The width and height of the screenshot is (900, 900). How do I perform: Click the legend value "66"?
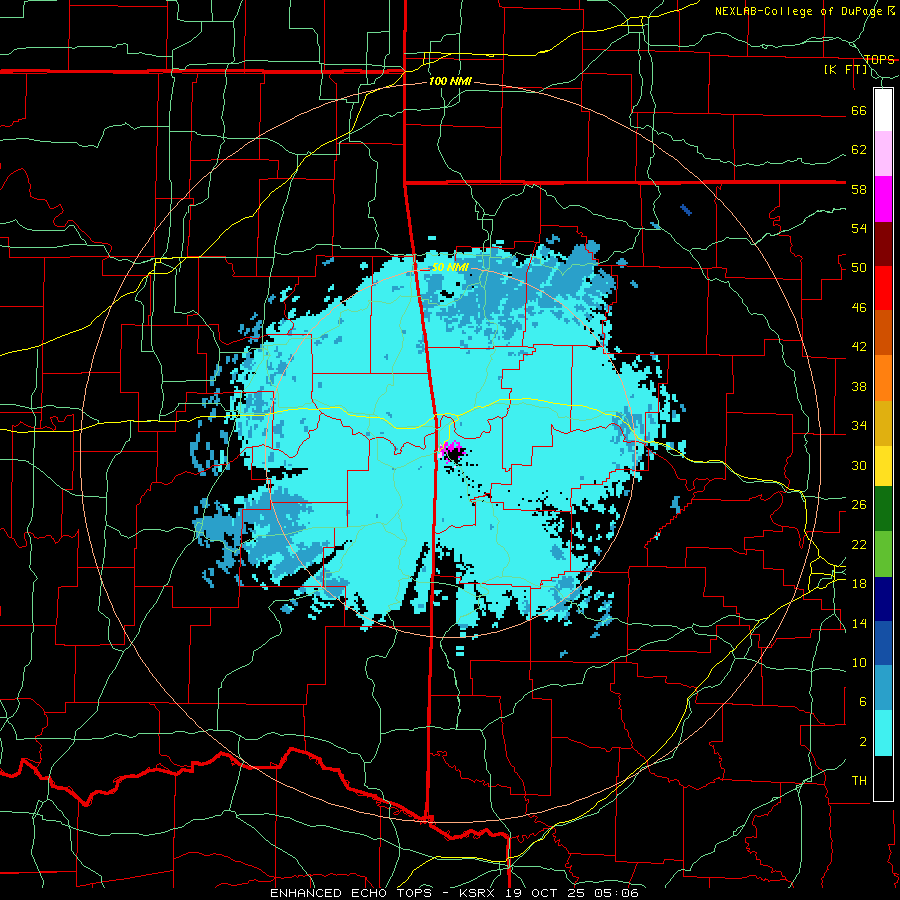(x=859, y=110)
